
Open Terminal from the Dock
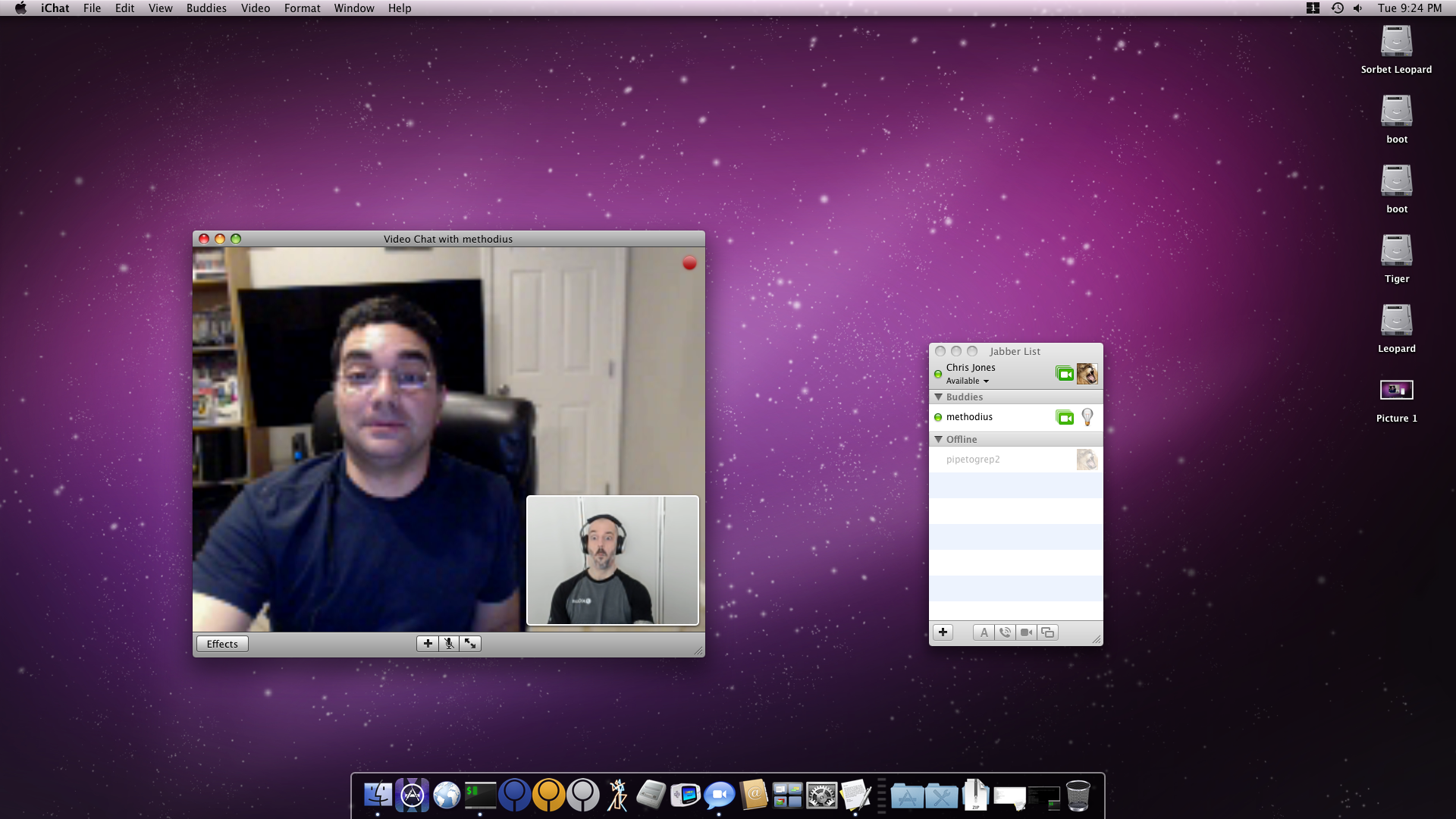[480, 795]
